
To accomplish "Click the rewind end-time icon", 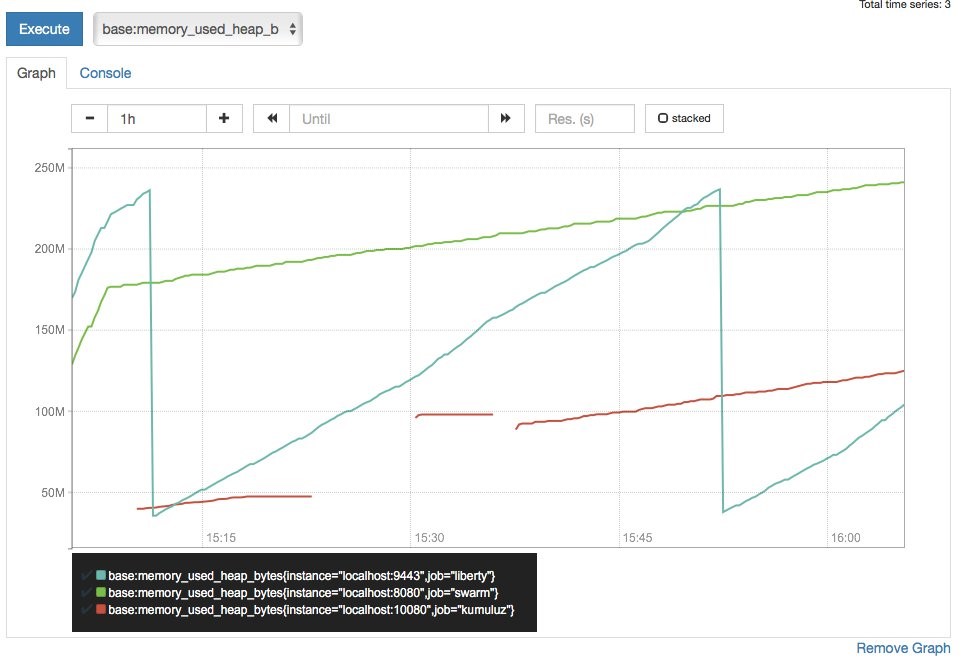I will coord(272,118).
